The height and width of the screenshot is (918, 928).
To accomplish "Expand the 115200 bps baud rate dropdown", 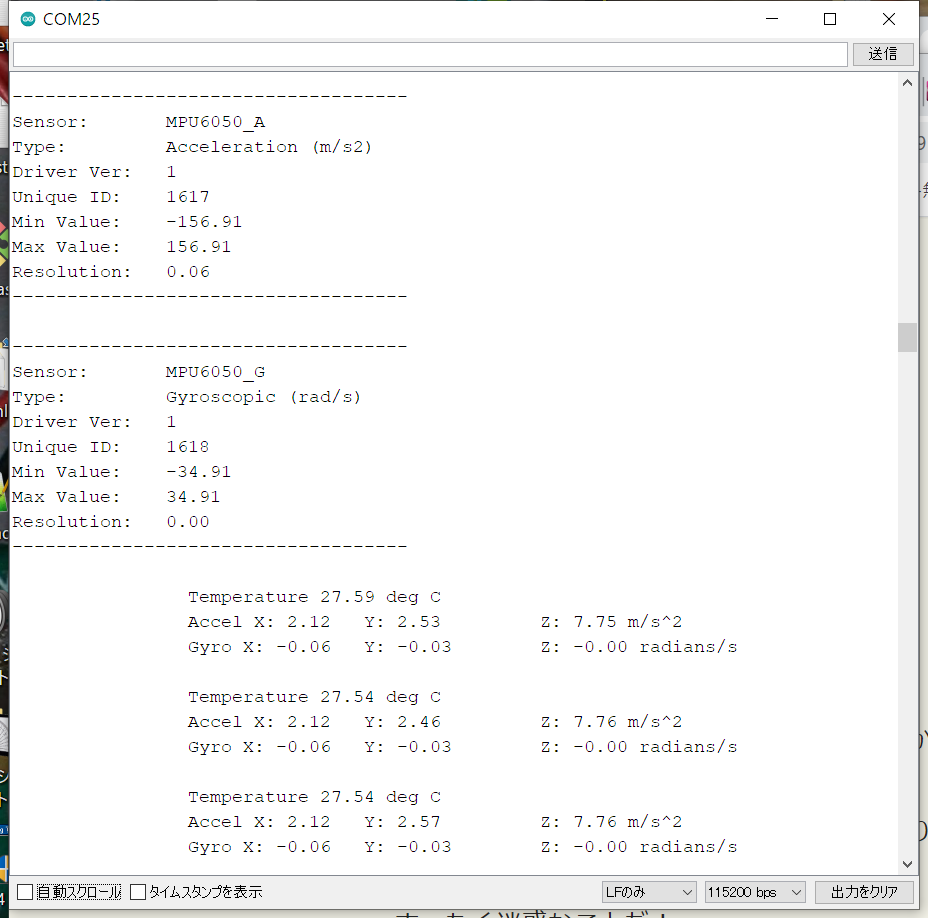I will 754,892.
